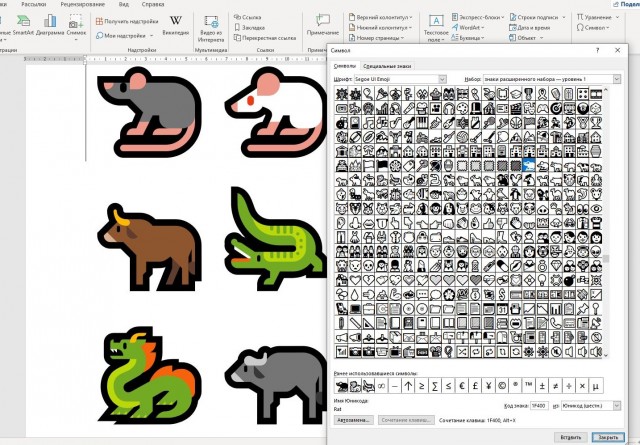Open the Диаграмма chart tool
The height and width of the screenshot is (445, 640).
pyautogui.click(x=50, y=25)
